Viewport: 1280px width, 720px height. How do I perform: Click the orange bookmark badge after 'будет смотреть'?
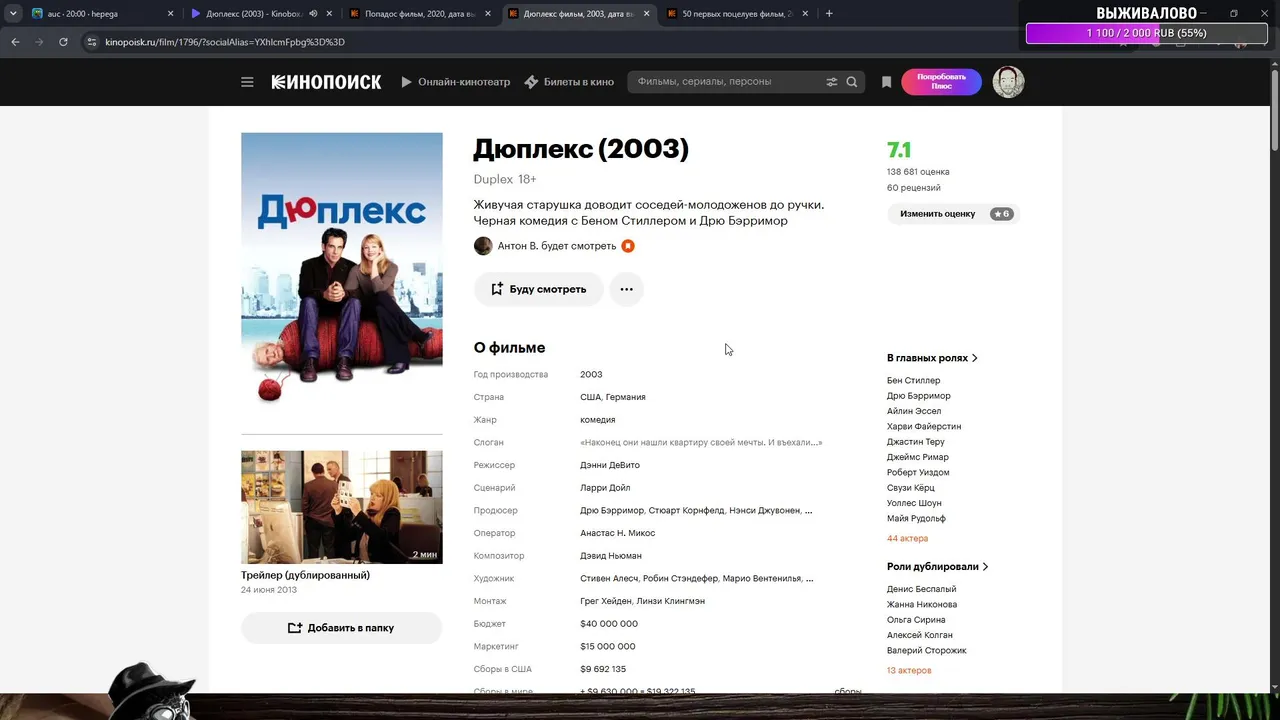[628, 246]
